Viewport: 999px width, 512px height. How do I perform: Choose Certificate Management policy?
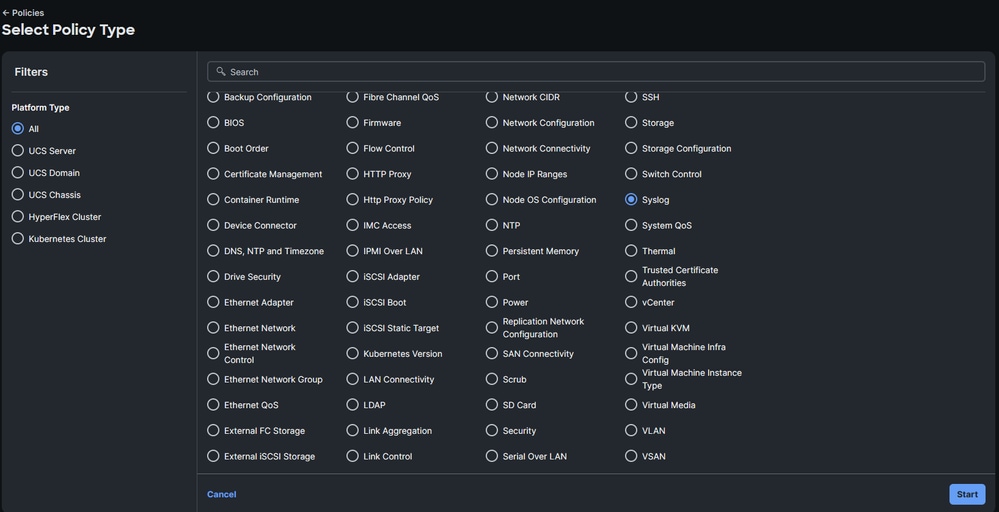[213, 174]
